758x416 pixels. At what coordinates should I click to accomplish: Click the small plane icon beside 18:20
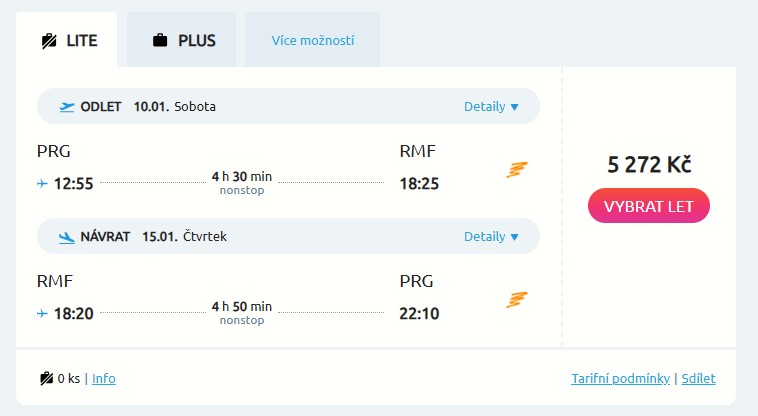point(42,314)
